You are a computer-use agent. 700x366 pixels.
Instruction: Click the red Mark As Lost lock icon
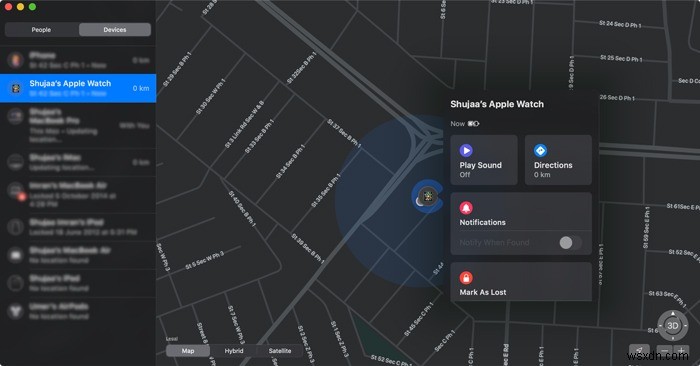(466, 278)
